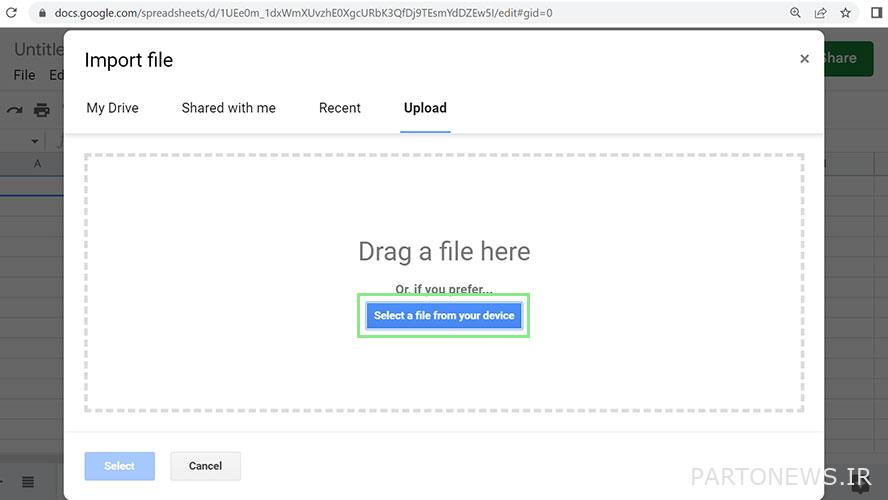Open the Recent tab
888x500 pixels.
tap(339, 108)
